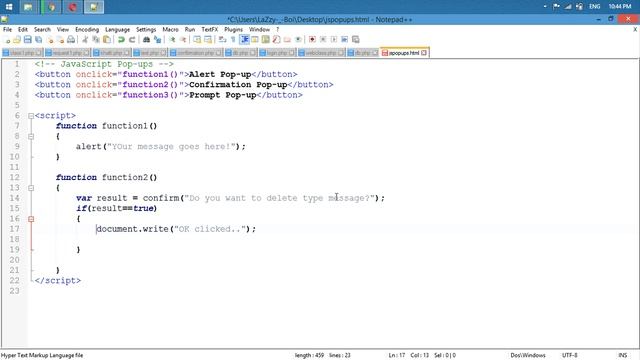Toggle Show All Characters pilcrow icon
This screenshot has height=360, width=640.
click(x=233, y=40)
